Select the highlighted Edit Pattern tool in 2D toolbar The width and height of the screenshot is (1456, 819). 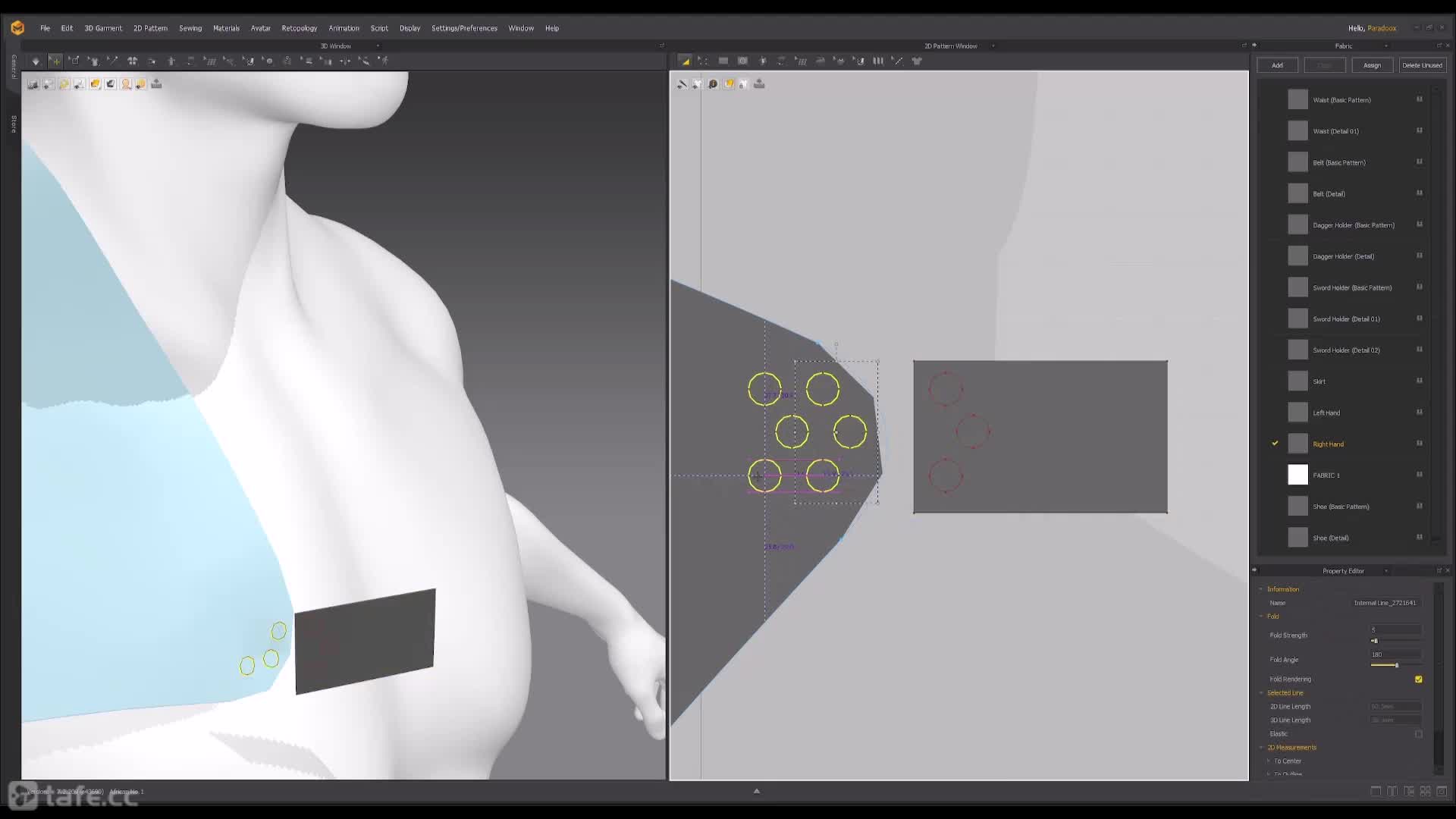pos(686,61)
